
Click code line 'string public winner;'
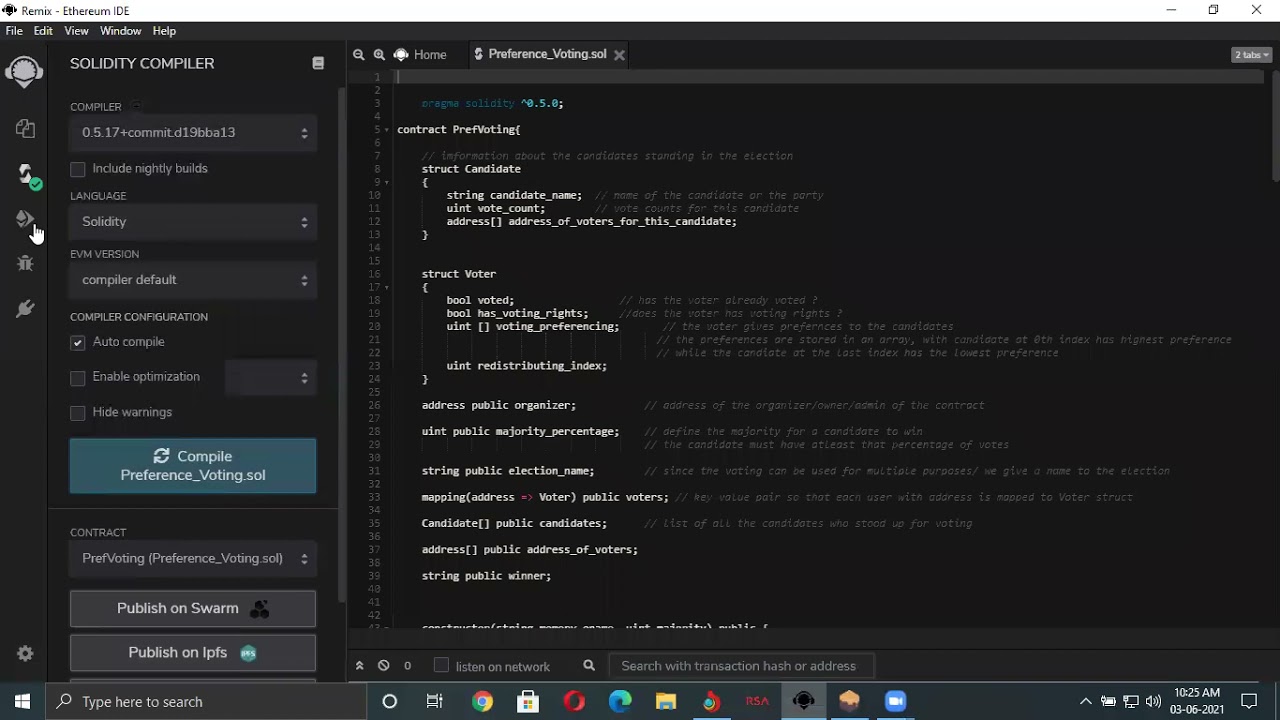click(486, 576)
